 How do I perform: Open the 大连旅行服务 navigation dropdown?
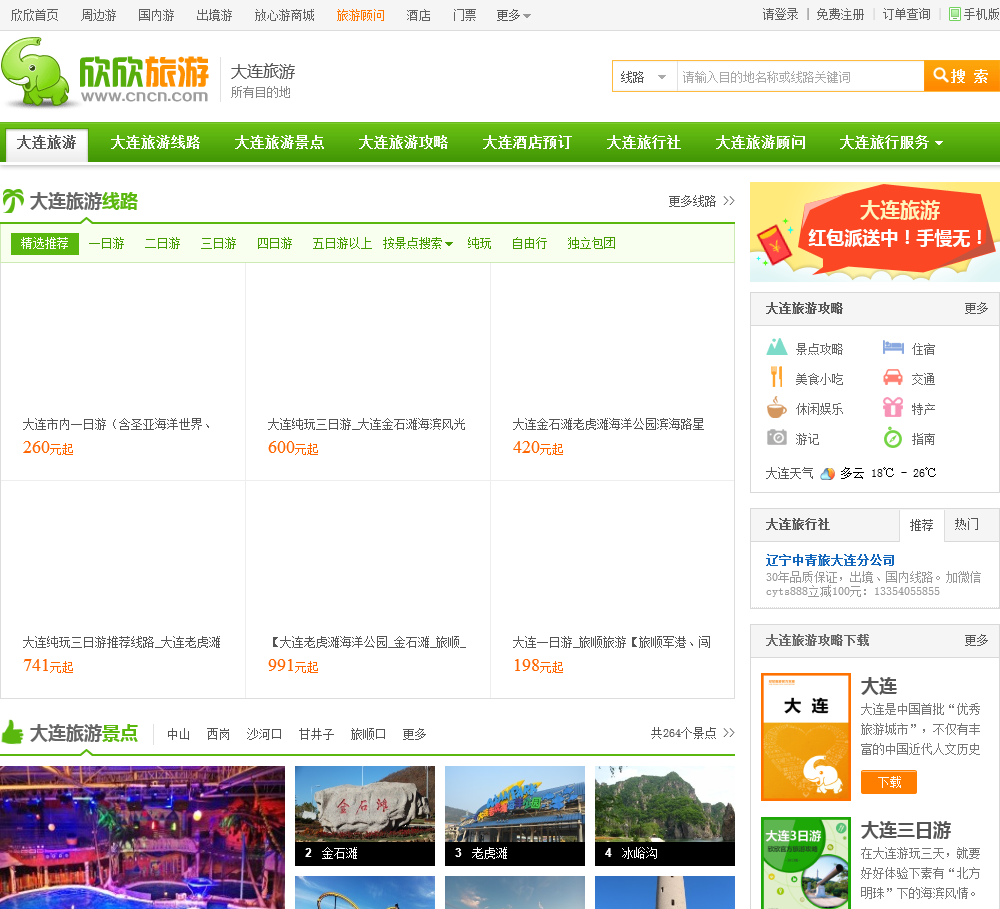pos(890,143)
